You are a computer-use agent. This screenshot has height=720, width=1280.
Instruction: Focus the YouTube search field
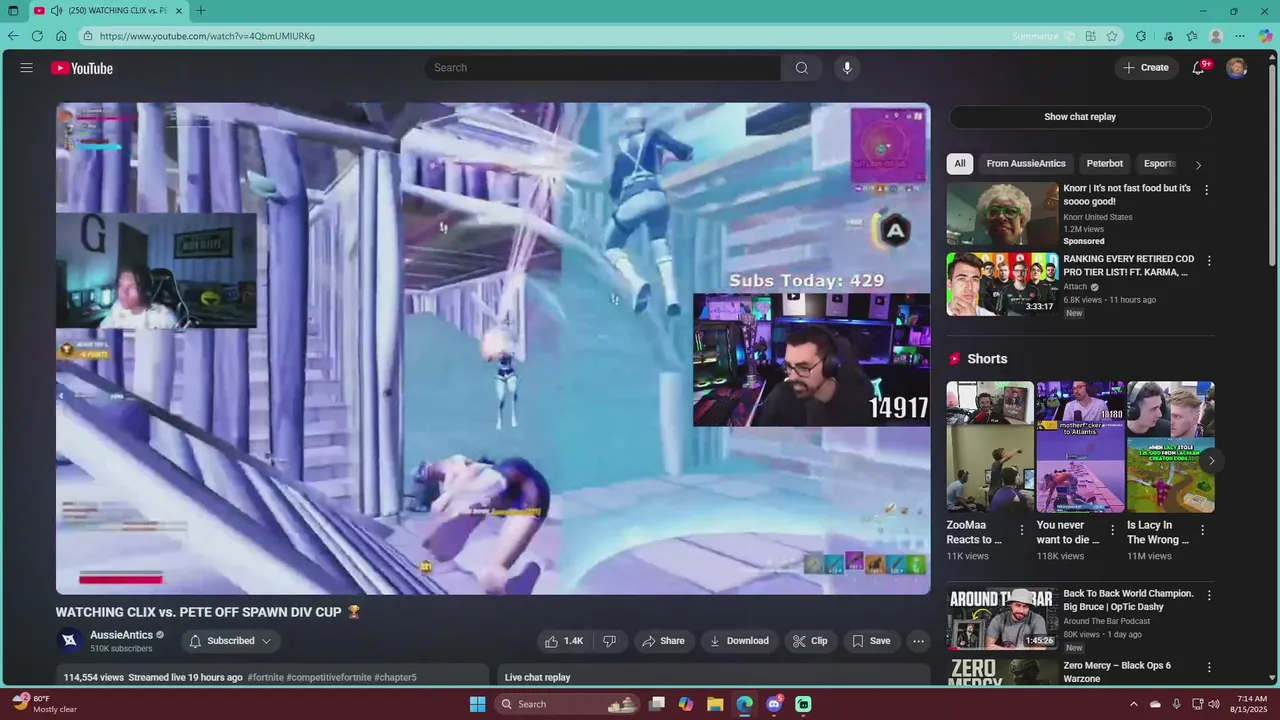(x=603, y=68)
